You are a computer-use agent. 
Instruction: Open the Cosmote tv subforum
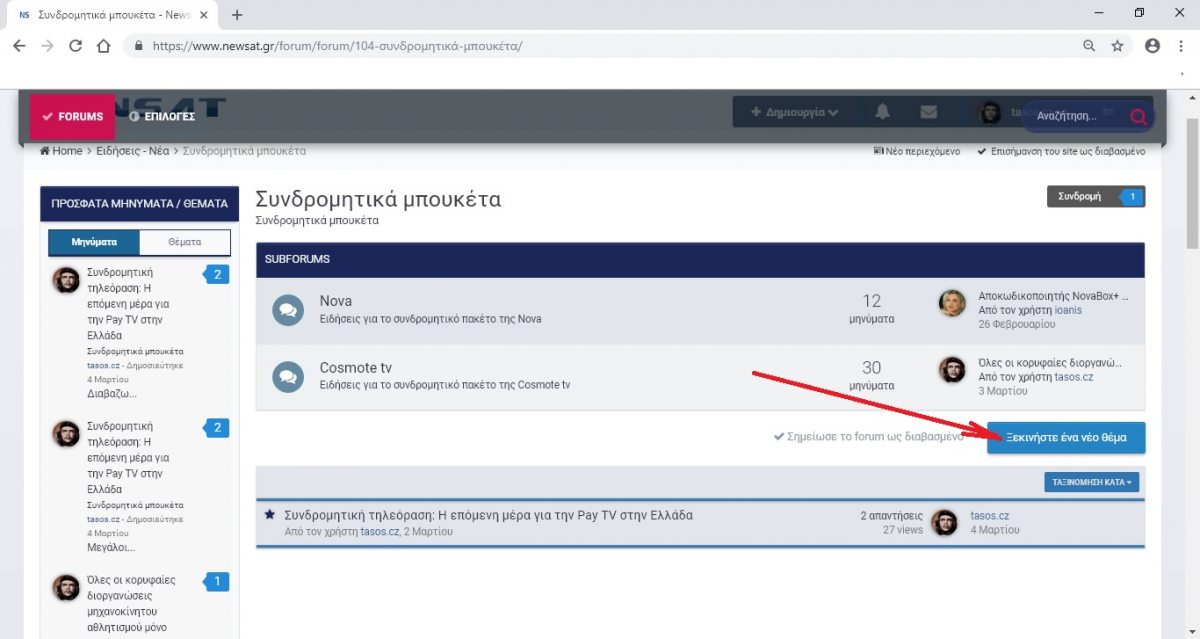356,367
